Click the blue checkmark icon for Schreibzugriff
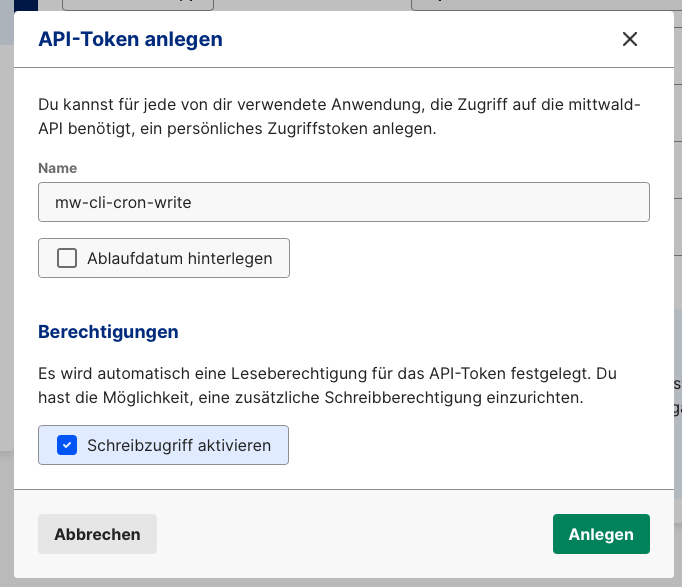682x587 pixels. pos(67,445)
